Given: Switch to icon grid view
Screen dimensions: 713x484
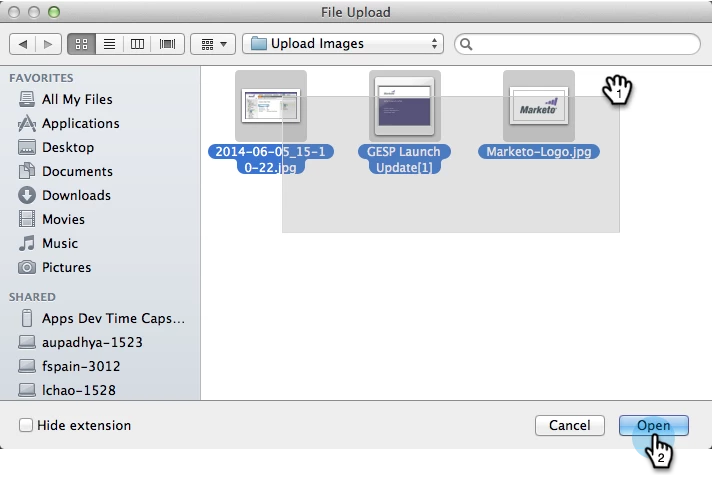Looking at the screenshot, I should [x=81, y=44].
